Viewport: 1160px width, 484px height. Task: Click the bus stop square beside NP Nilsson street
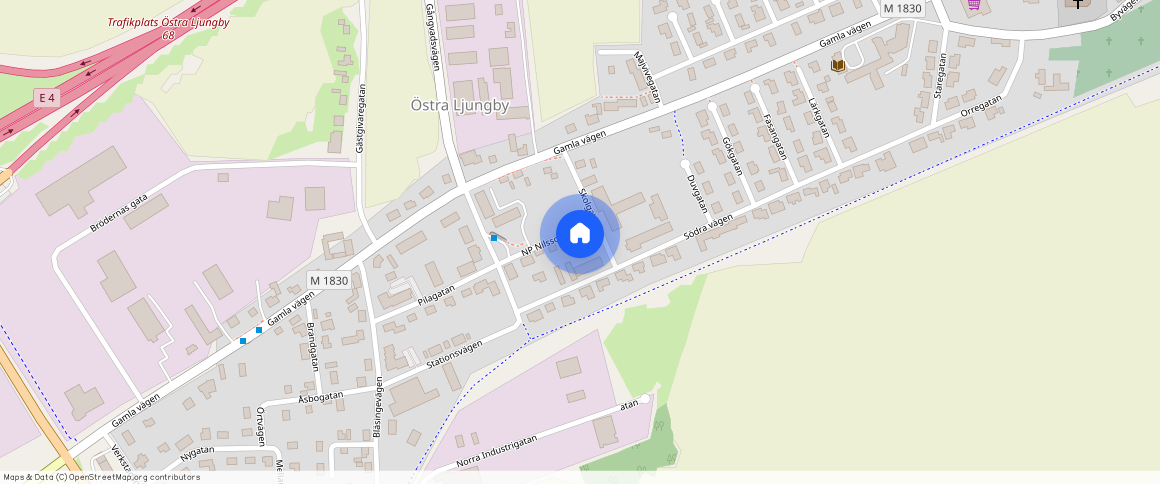(494, 238)
